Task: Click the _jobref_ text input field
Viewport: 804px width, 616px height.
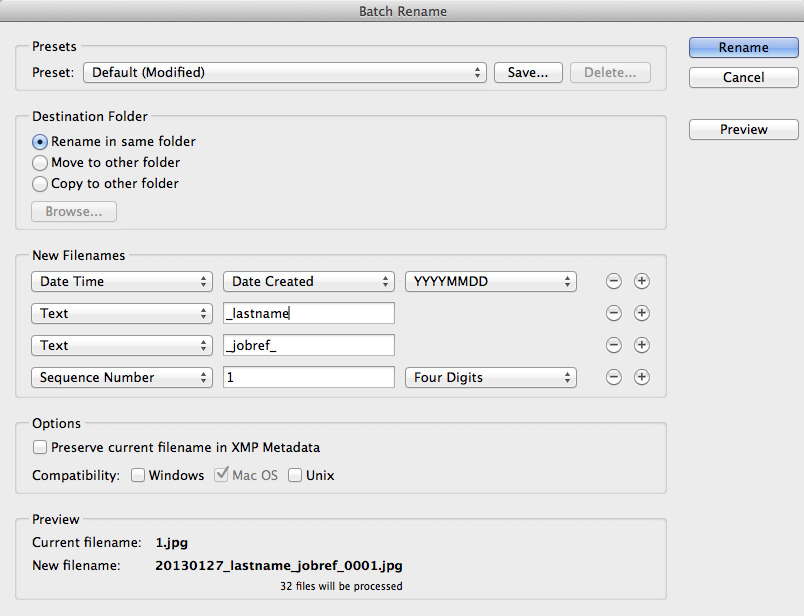Action: 309,346
